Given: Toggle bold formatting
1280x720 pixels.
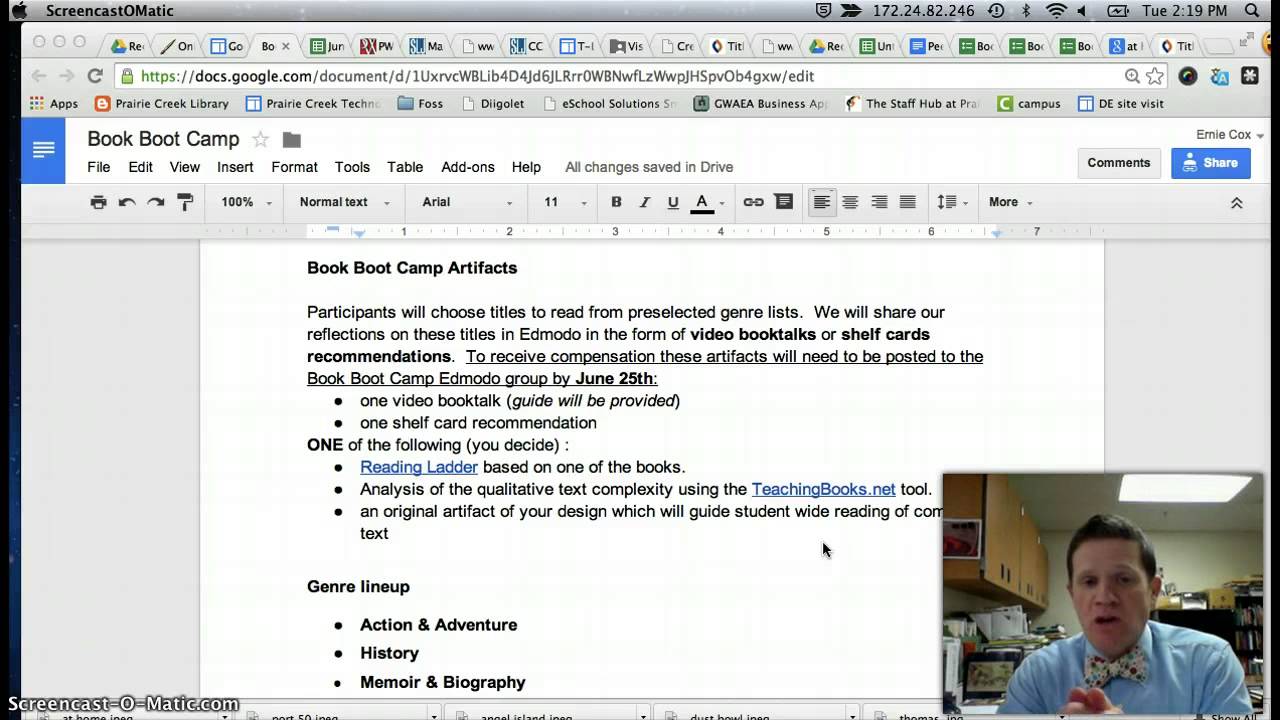Looking at the screenshot, I should [616, 202].
